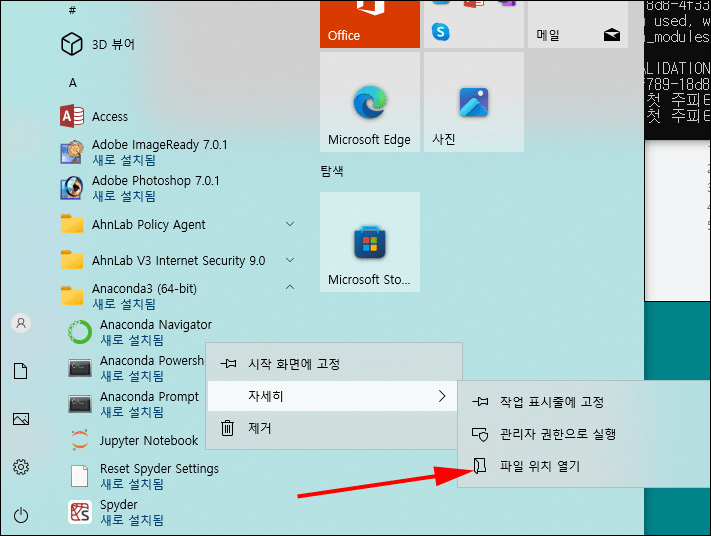The height and width of the screenshot is (536, 711).
Task: Open Documents icon in Start sidebar
Action: coord(21,371)
